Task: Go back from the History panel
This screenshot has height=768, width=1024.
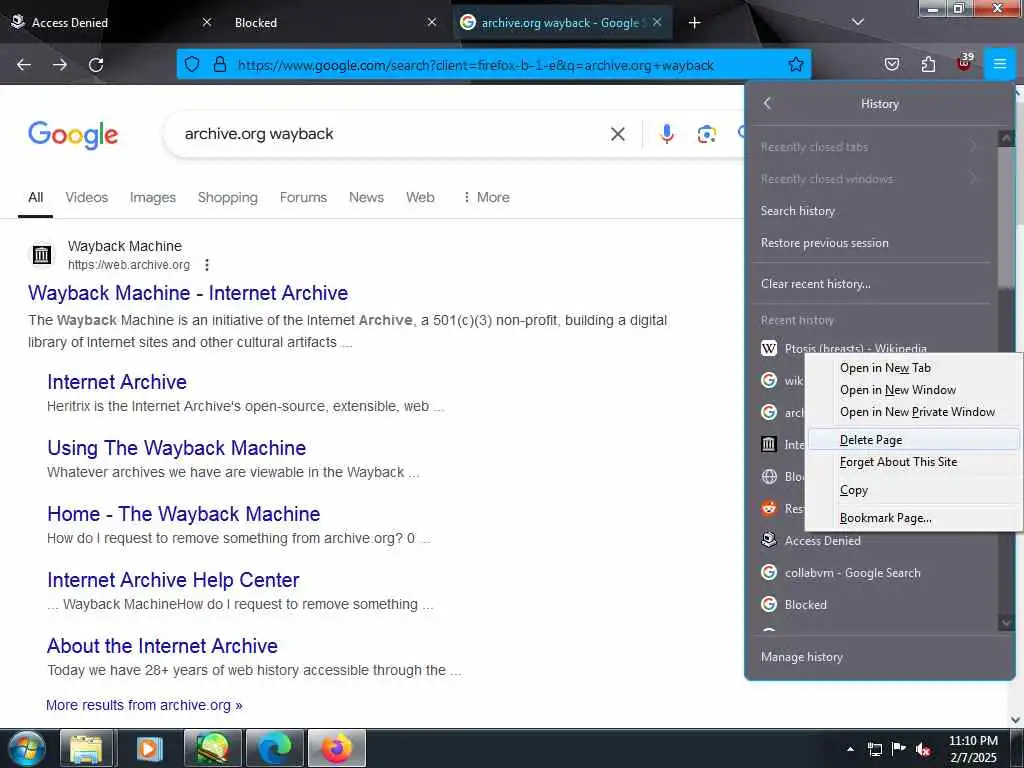Action: coord(767,103)
